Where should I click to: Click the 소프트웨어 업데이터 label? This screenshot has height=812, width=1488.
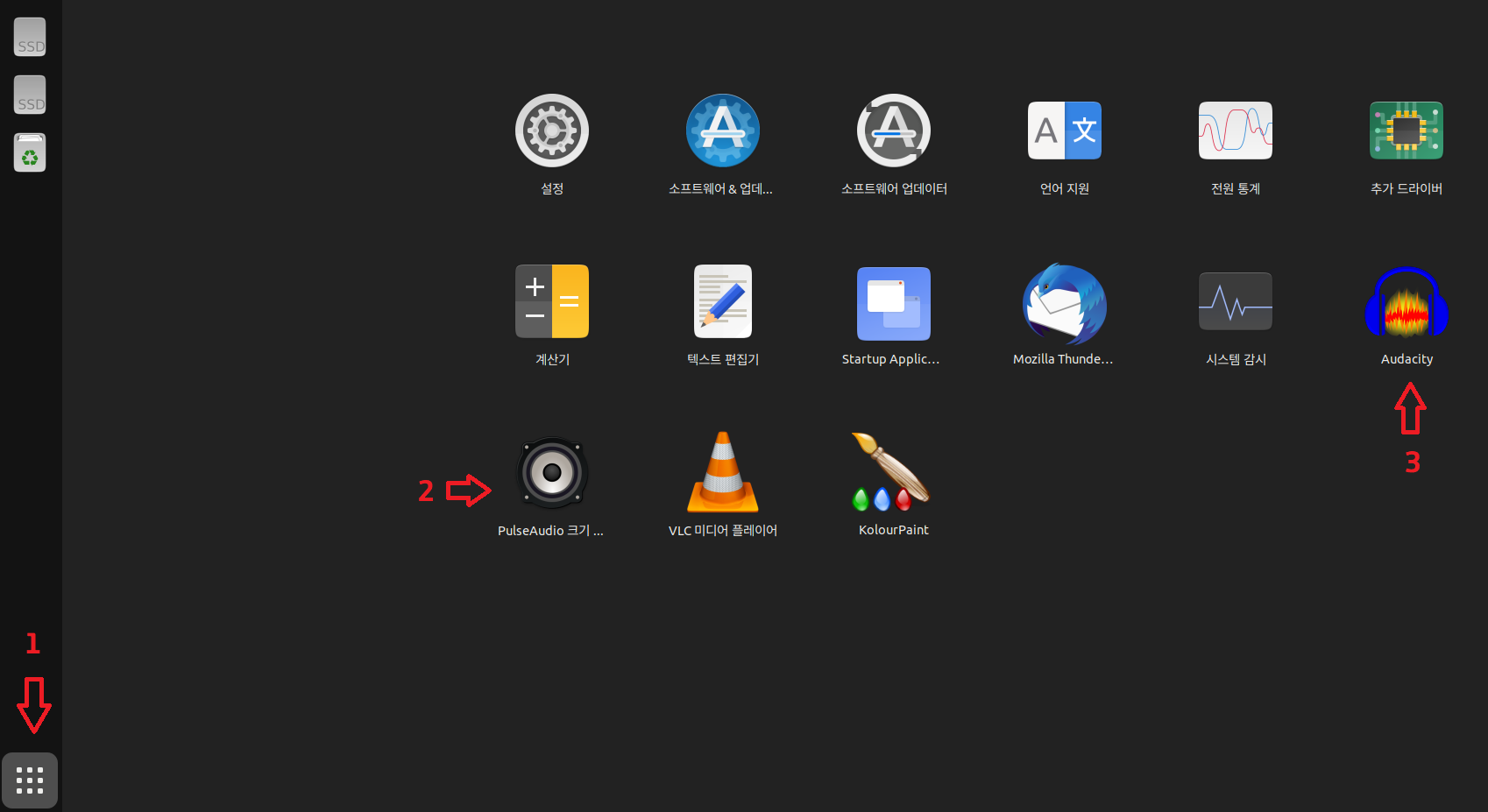(x=894, y=188)
